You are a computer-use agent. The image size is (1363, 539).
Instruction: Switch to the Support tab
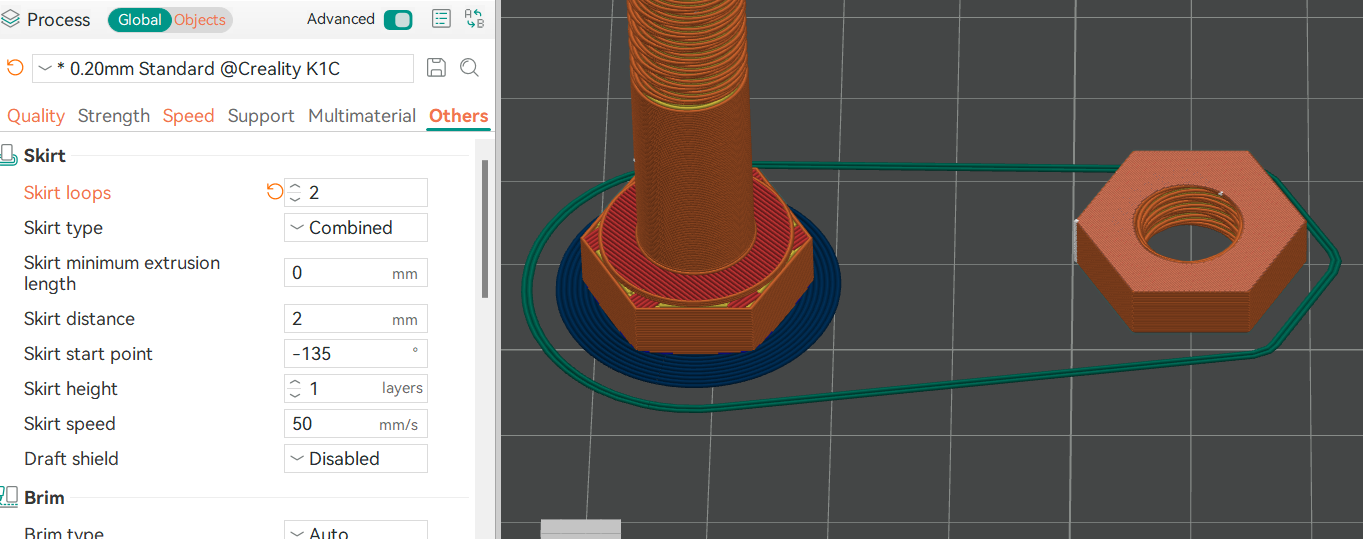pos(261,116)
